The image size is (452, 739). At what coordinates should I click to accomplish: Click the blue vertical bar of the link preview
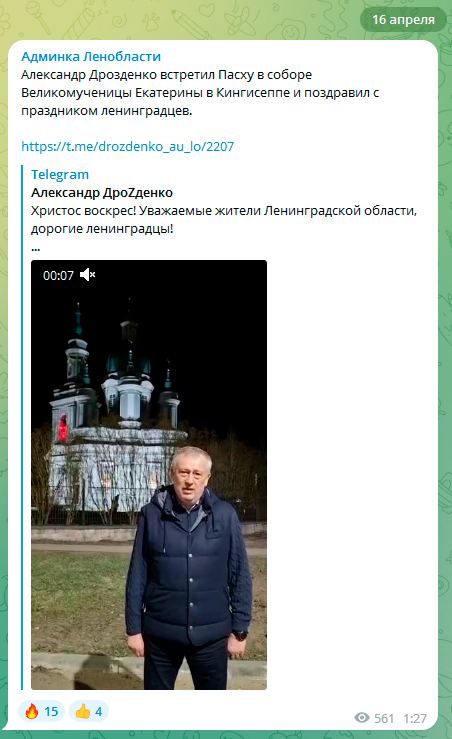(22, 427)
